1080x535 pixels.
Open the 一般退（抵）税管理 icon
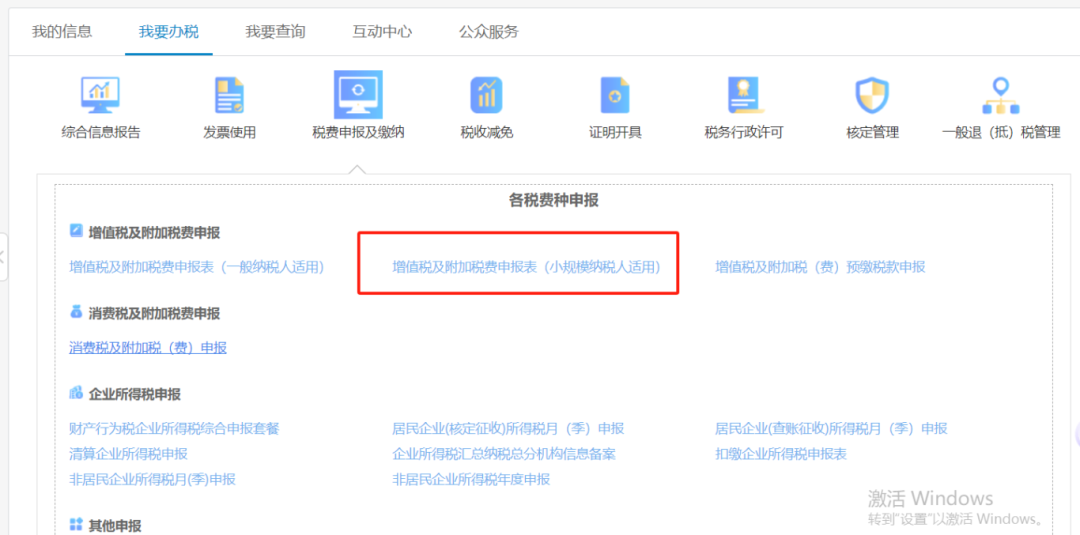pyautogui.click(x=1001, y=95)
